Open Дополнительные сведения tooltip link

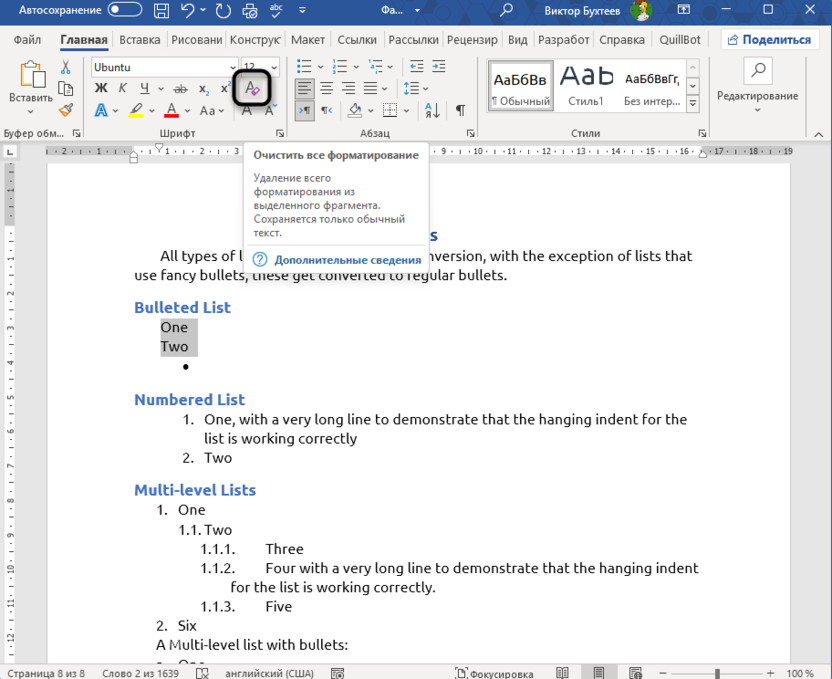(334, 260)
